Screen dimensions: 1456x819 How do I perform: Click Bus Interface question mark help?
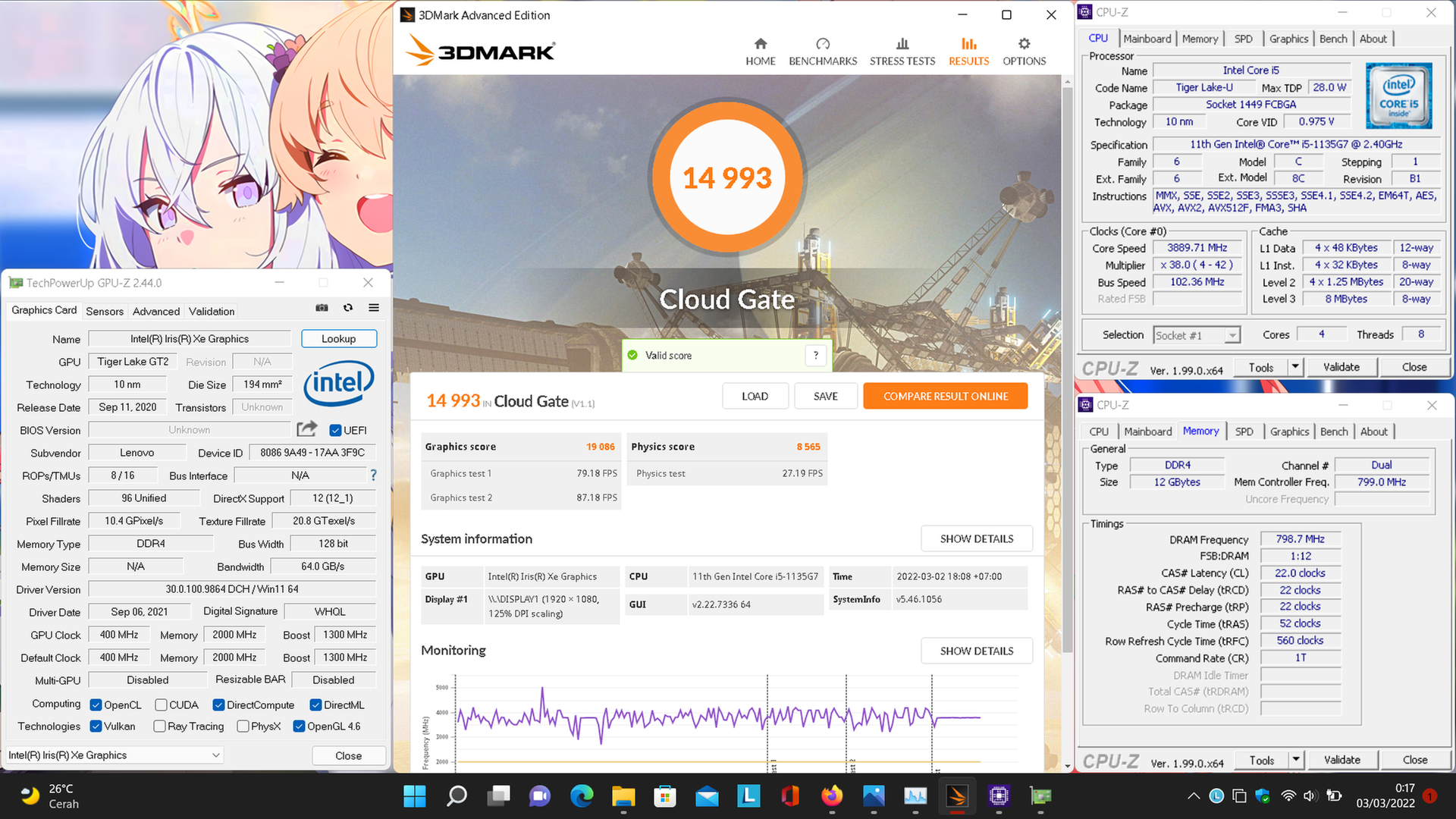tap(373, 475)
